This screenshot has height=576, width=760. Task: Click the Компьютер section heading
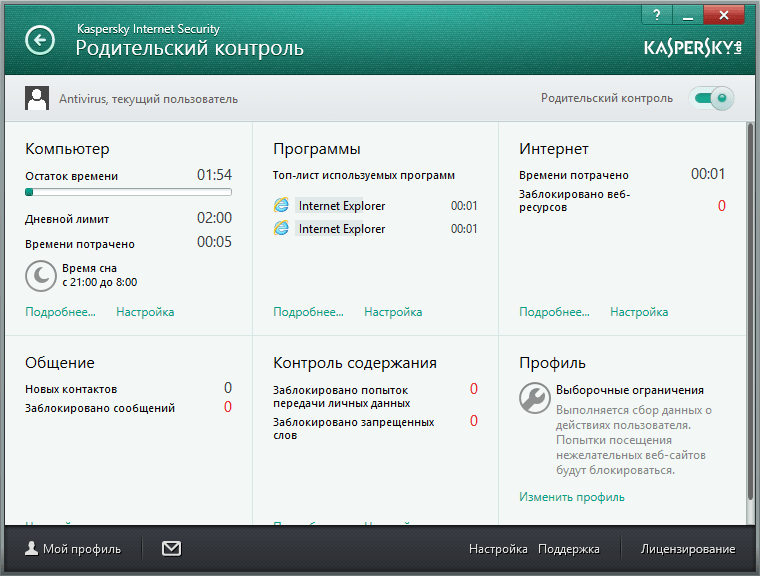pyautogui.click(x=67, y=149)
